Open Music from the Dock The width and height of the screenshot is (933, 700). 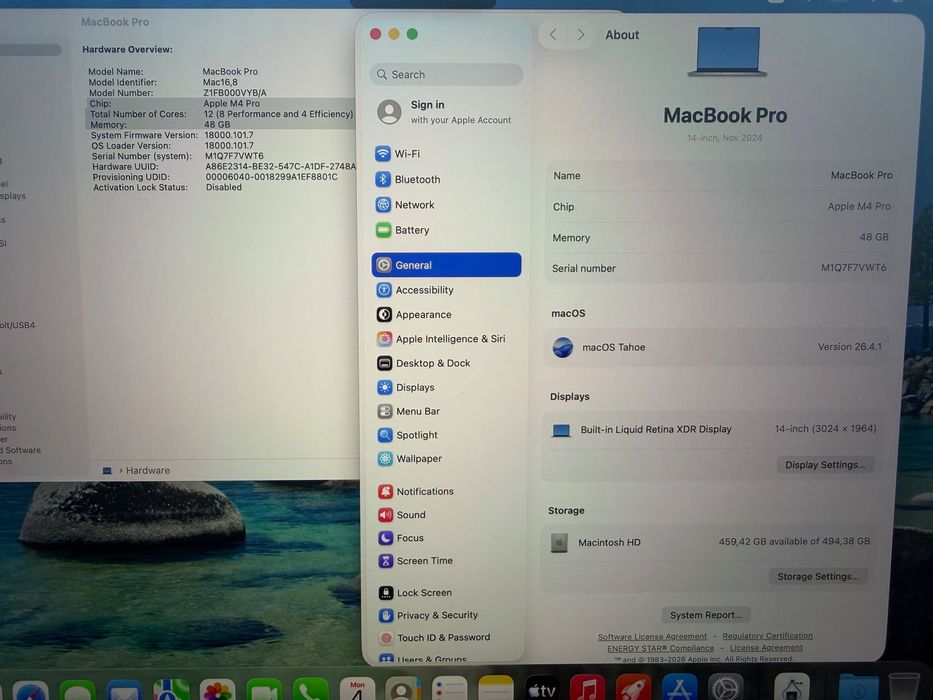pyautogui.click(x=588, y=688)
